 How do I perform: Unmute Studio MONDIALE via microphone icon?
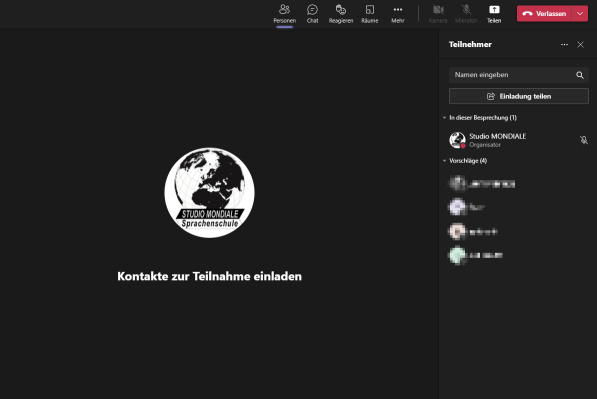[x=584, y=140]
